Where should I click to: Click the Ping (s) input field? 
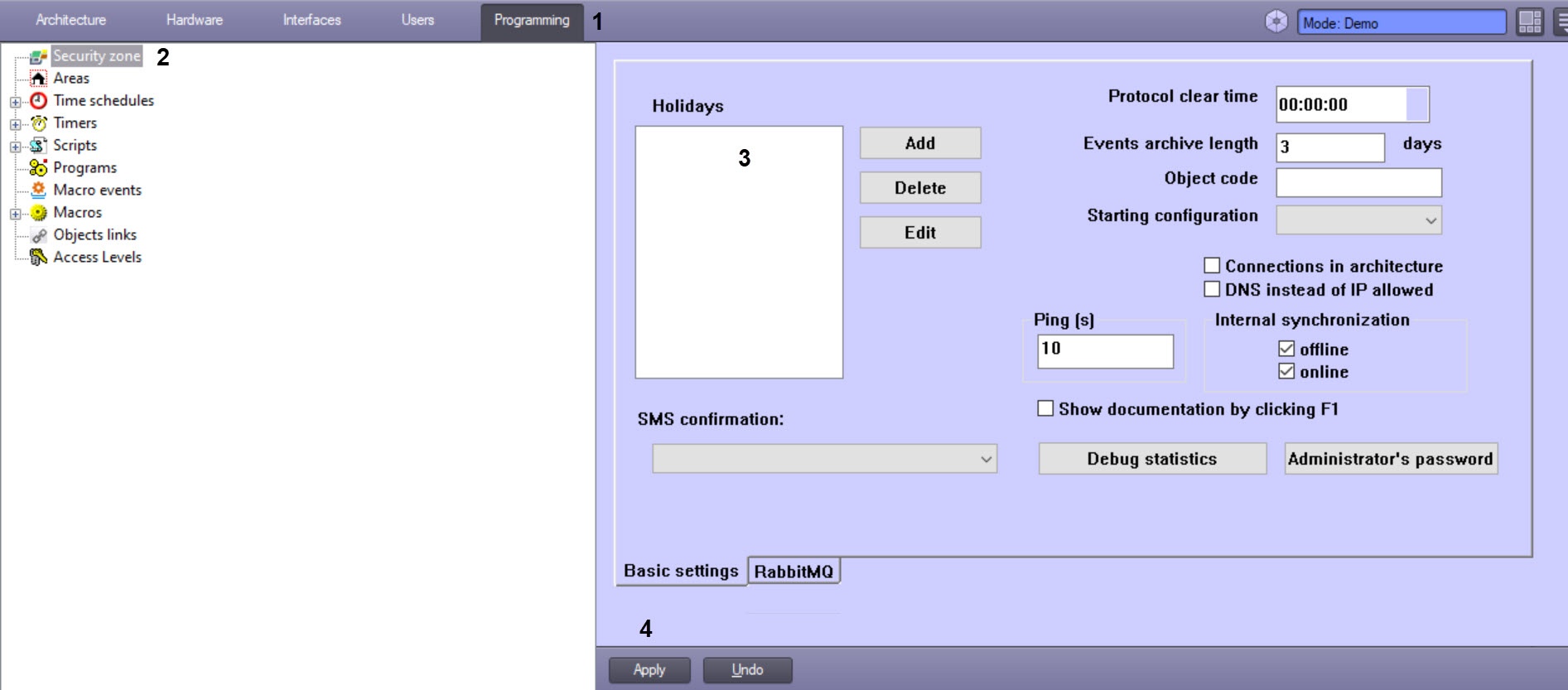coord(1105,351)
